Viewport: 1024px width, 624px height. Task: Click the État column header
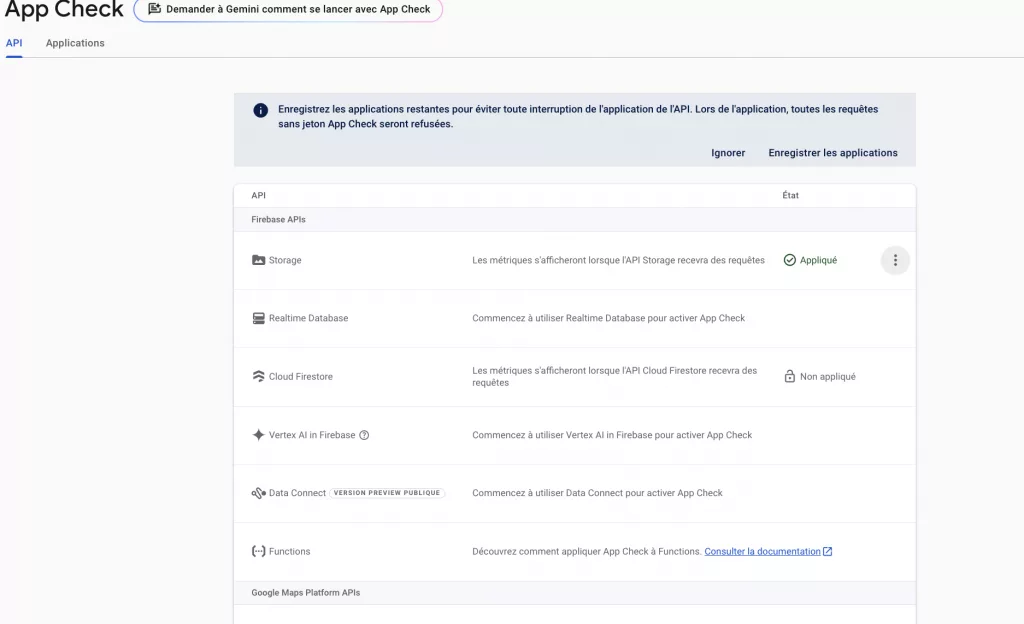(x=790, y=195)
